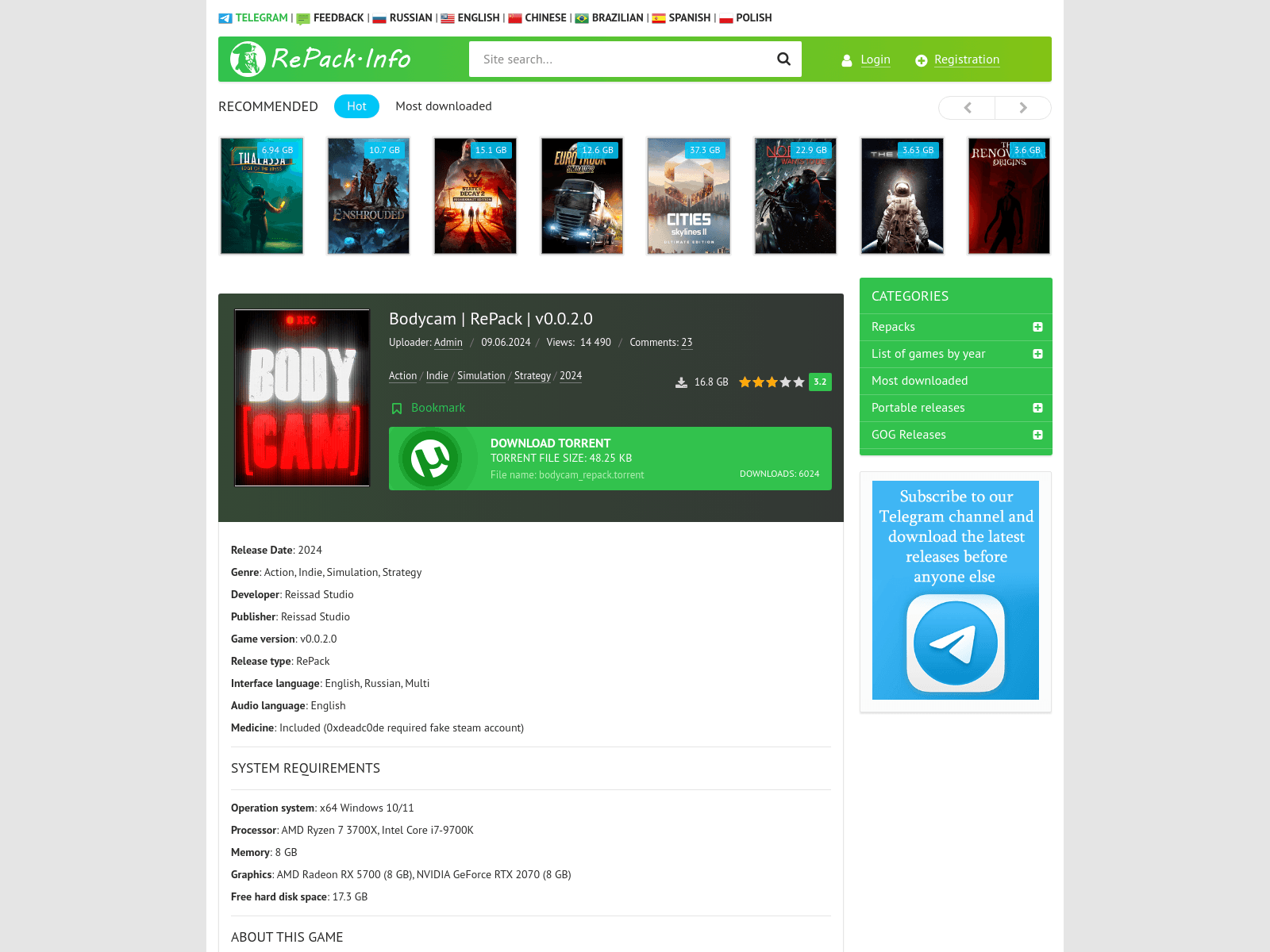Click the Bookmark link
Screen dimensions: 1270x952
(x=438, y=408)
